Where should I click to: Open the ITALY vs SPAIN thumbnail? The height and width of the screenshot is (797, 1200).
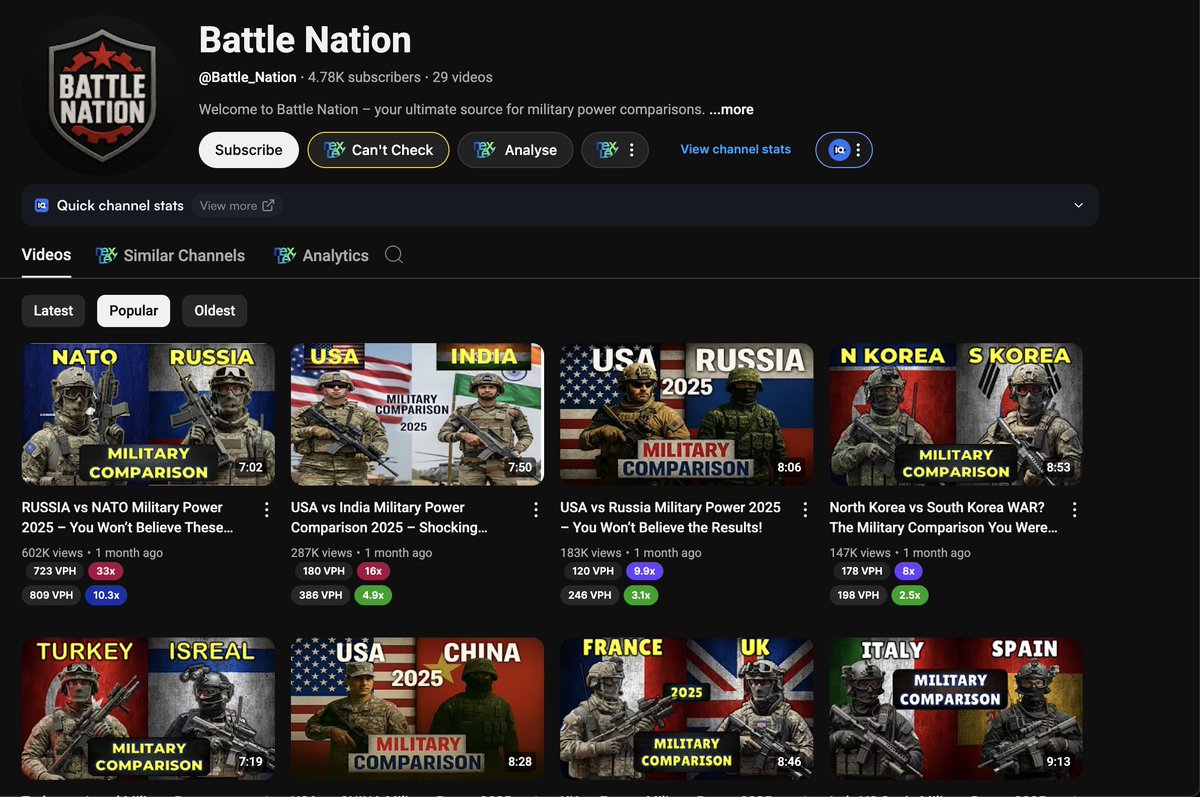click(x=956, y=709)
